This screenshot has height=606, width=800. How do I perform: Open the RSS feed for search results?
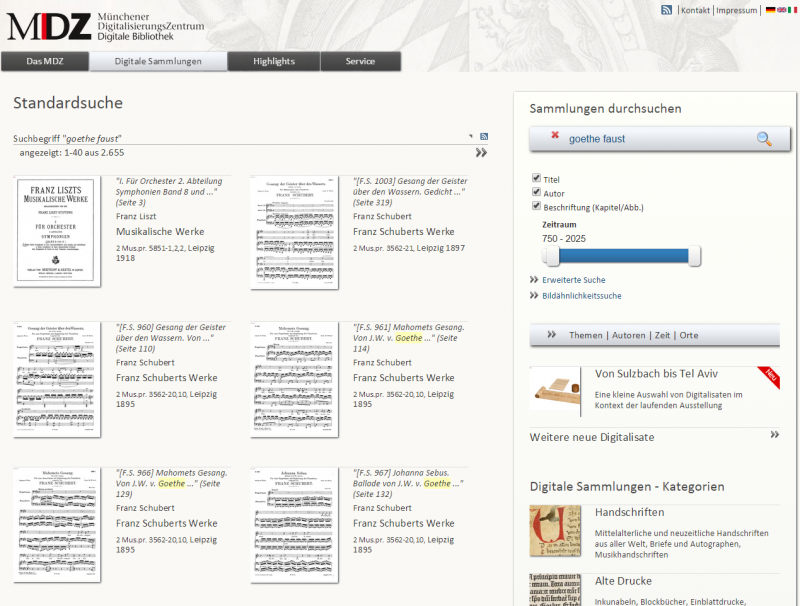(484, 136)
